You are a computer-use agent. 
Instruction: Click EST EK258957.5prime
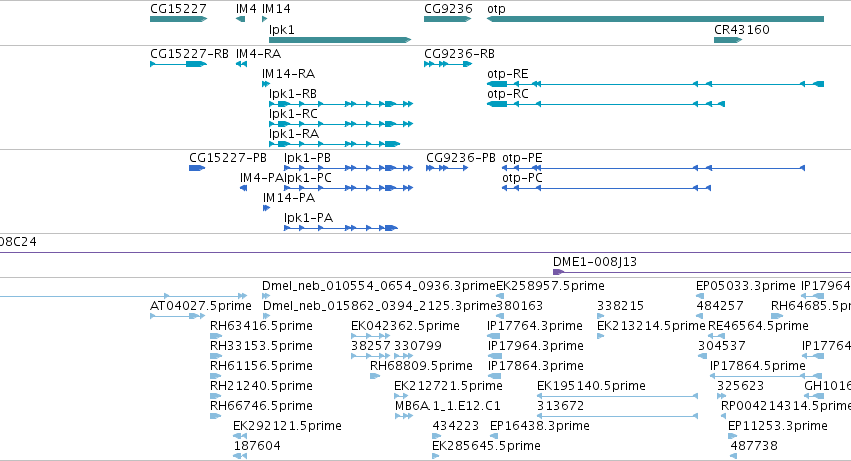coord(550,286)
